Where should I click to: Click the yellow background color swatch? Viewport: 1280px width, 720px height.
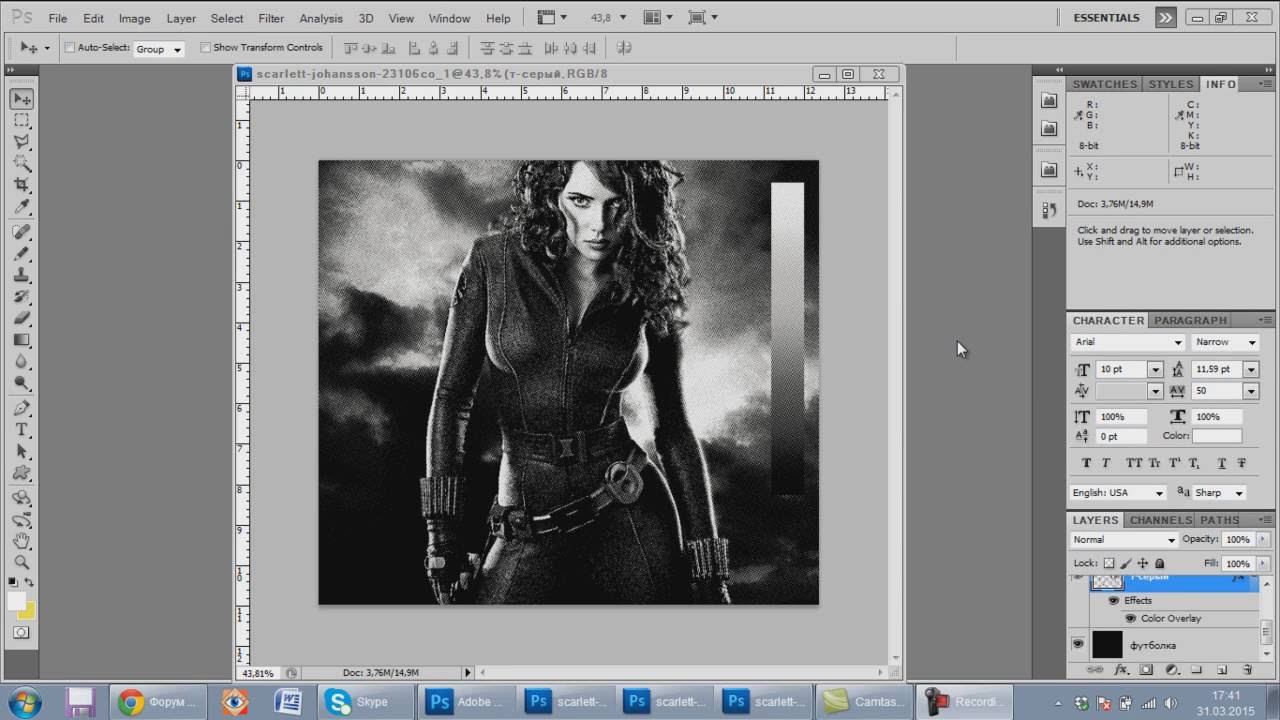pos(27,610)
